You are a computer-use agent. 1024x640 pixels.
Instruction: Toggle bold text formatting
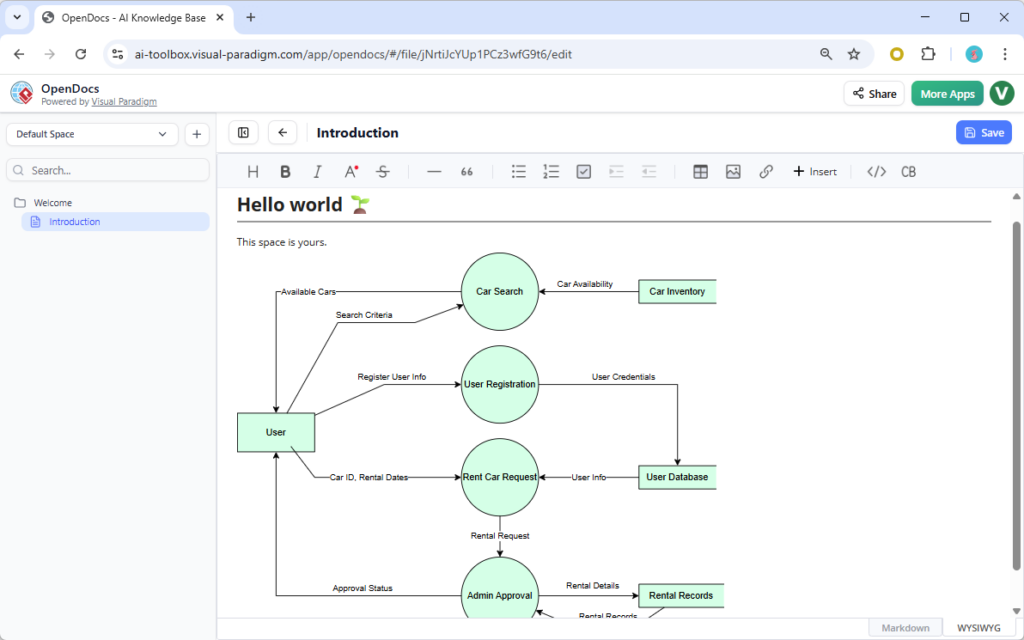(285, 171)
